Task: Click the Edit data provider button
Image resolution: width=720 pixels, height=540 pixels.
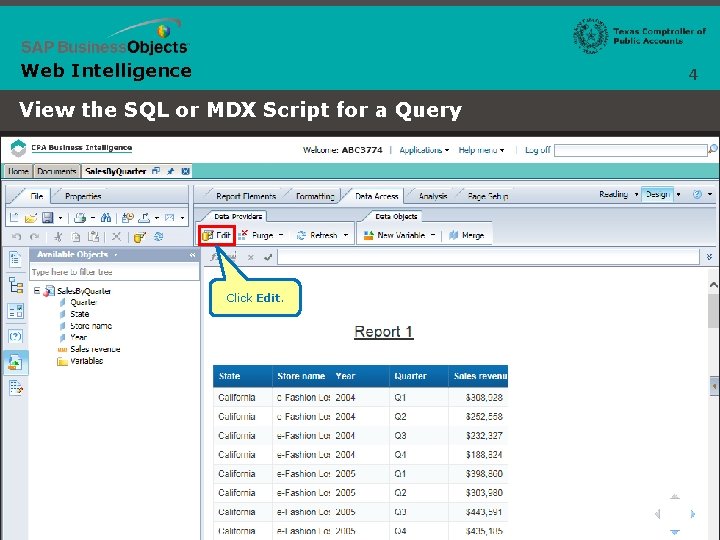Action: pos(217,235)
